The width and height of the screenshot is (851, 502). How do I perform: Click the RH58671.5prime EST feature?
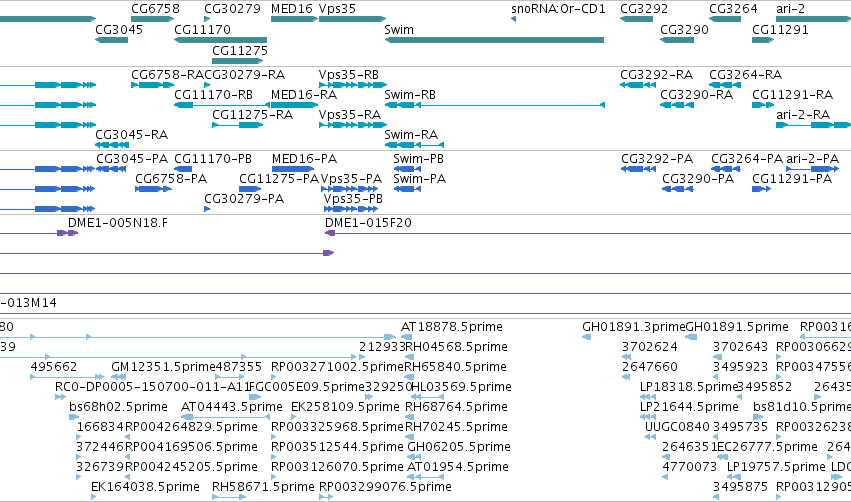pyautogui.click(x=229, y=497)
